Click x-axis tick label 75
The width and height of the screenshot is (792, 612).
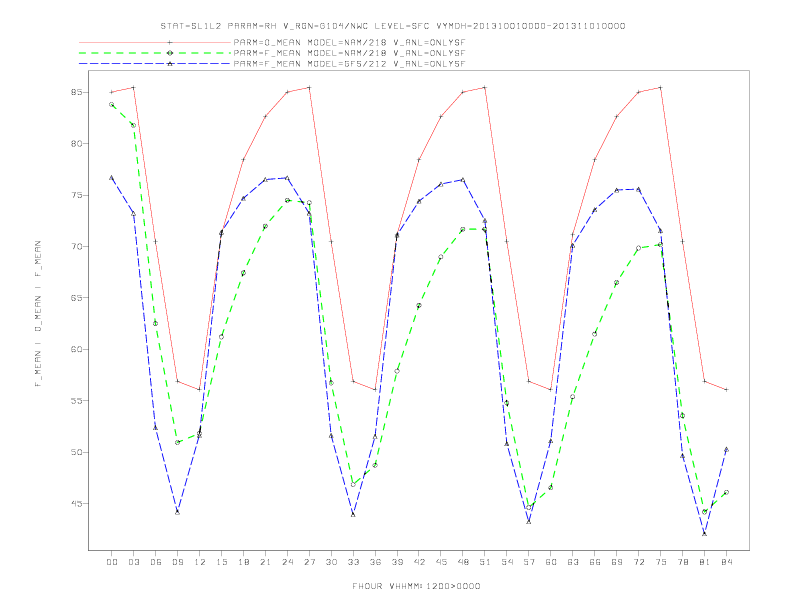(661, 562)
